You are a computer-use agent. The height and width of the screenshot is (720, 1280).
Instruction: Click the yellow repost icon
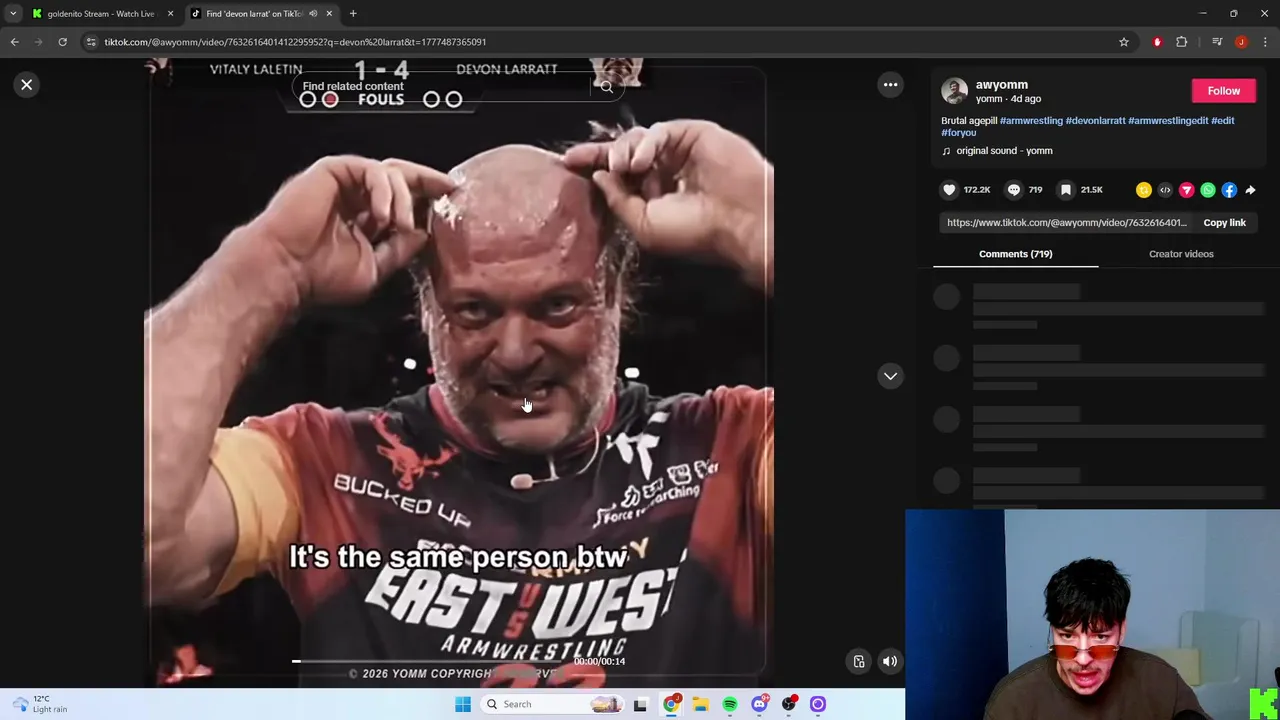pos(1144,190)
